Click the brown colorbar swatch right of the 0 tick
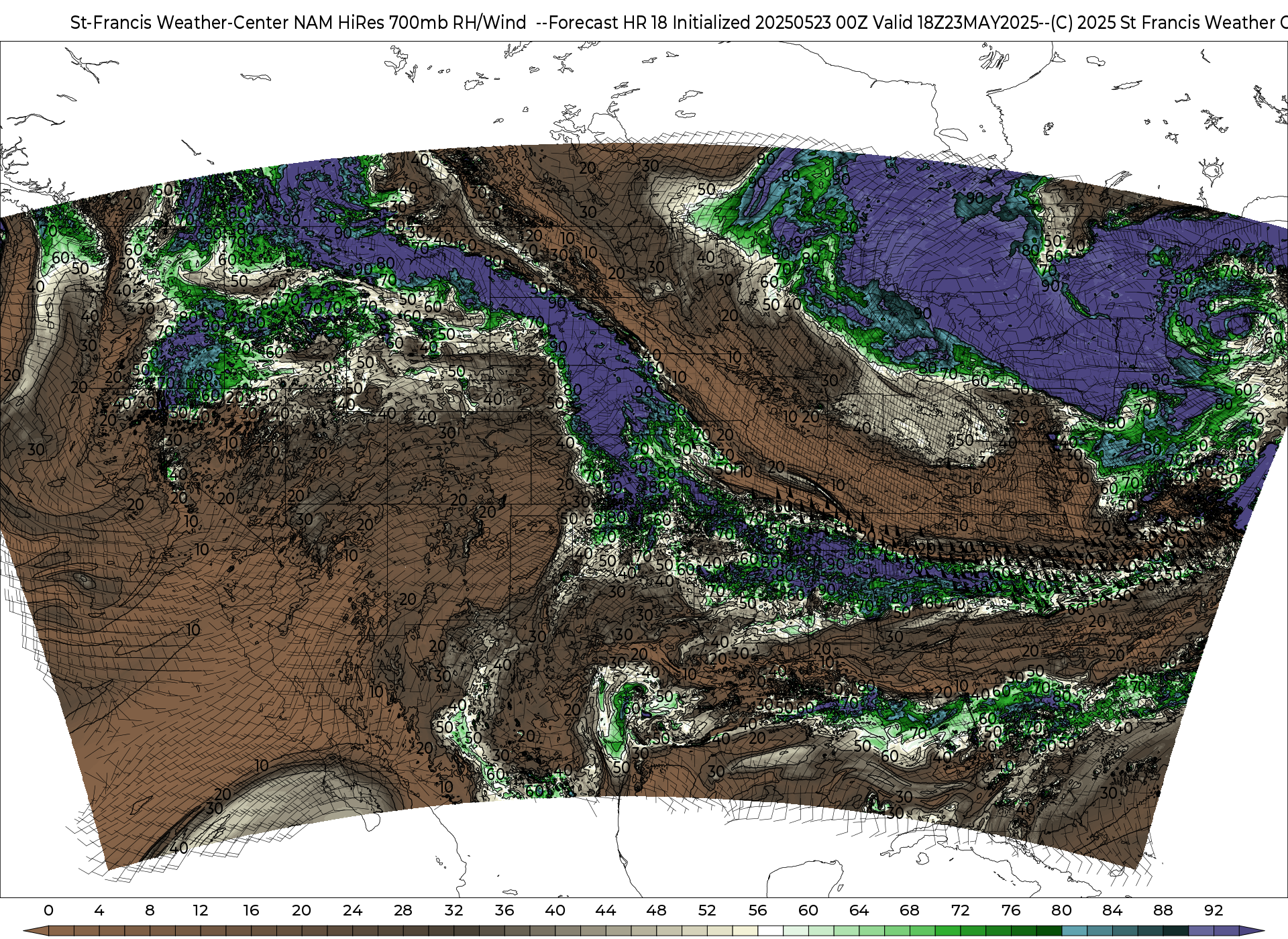1288x939 pixels. (61, 931)
